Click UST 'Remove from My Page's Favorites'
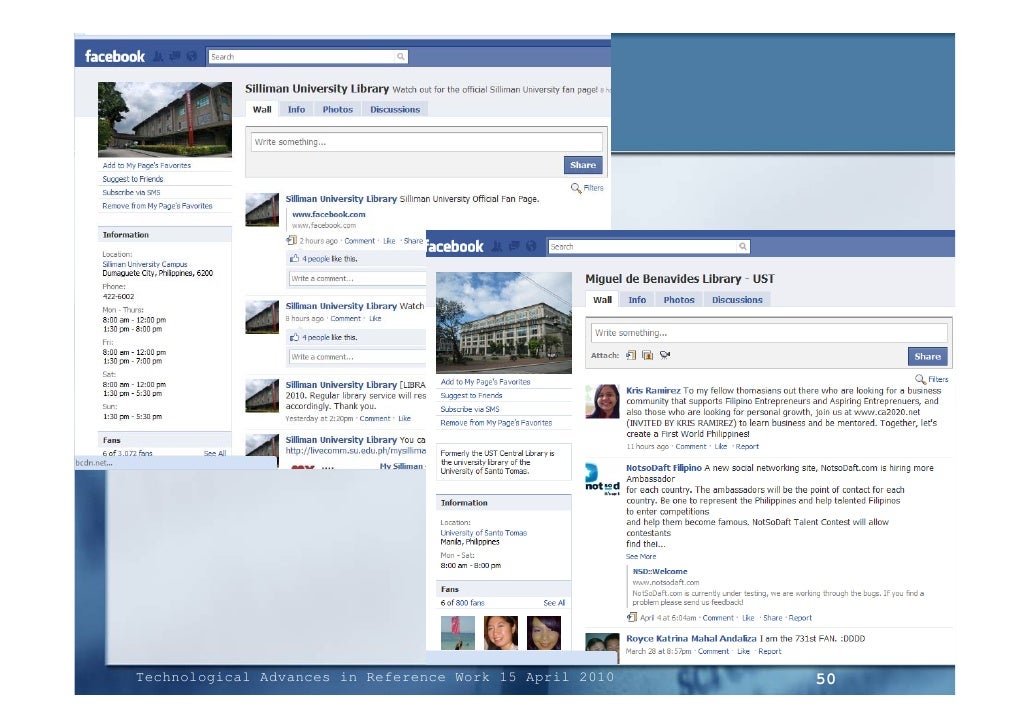Screen dimensions: 1030x728 click(x=496, y=423)
